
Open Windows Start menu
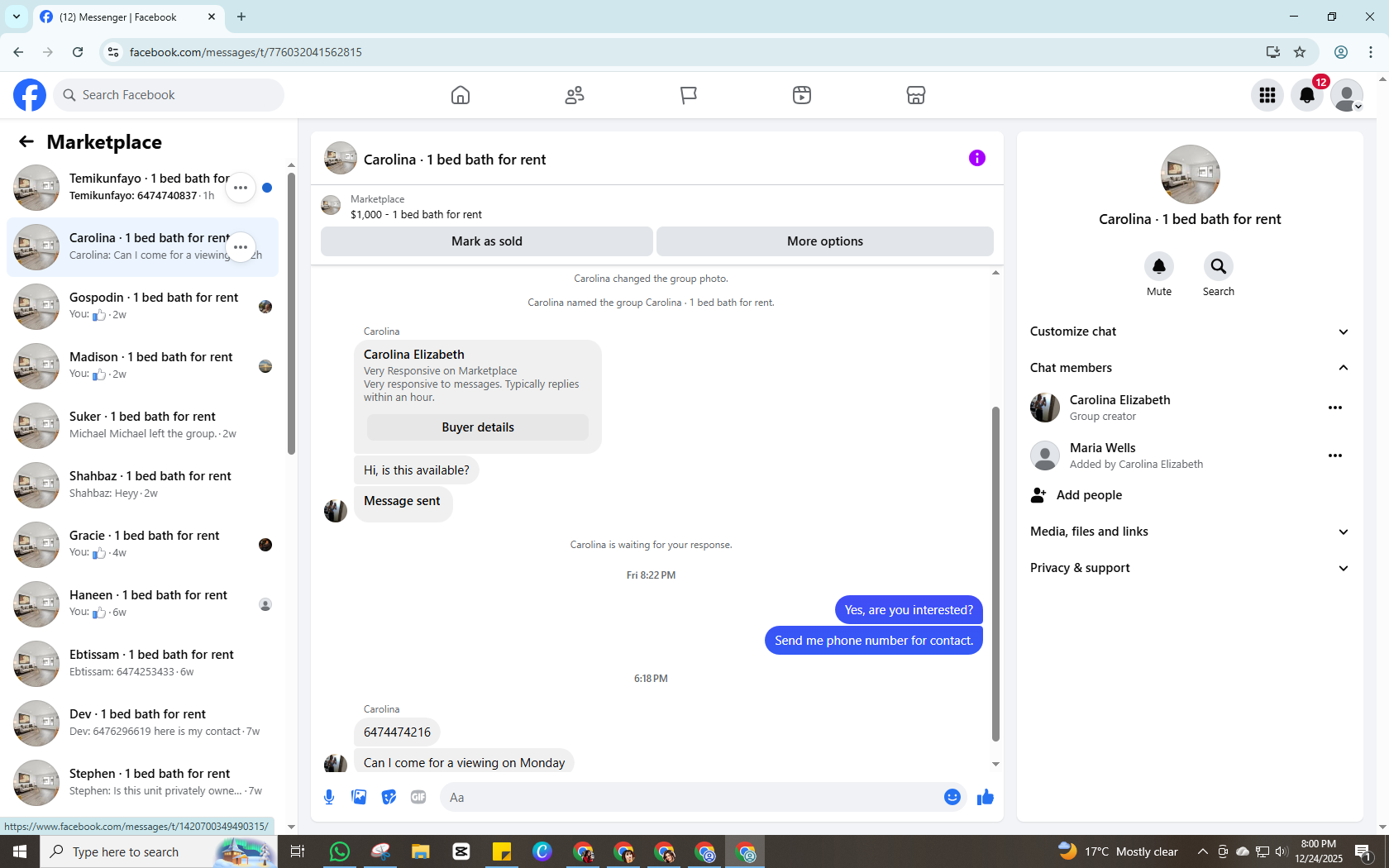coord(20,851)
